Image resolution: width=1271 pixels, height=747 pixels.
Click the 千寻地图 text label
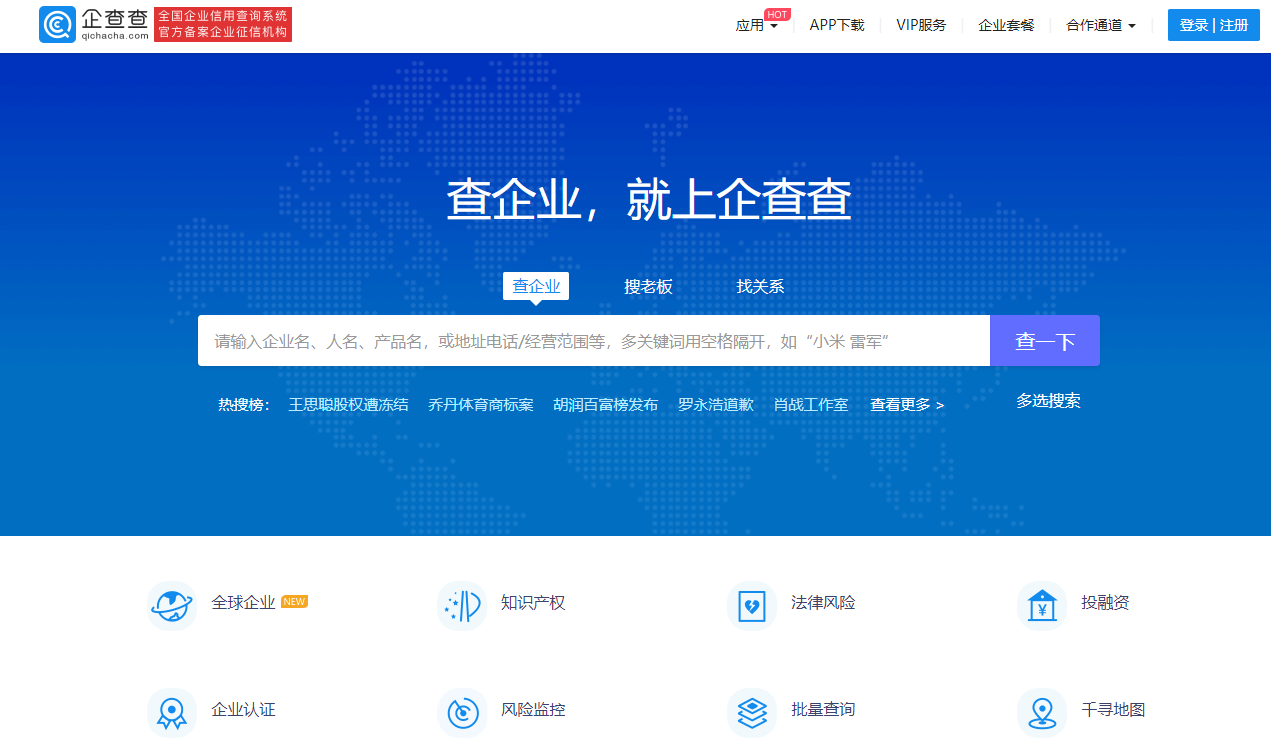click(1113, 710)
